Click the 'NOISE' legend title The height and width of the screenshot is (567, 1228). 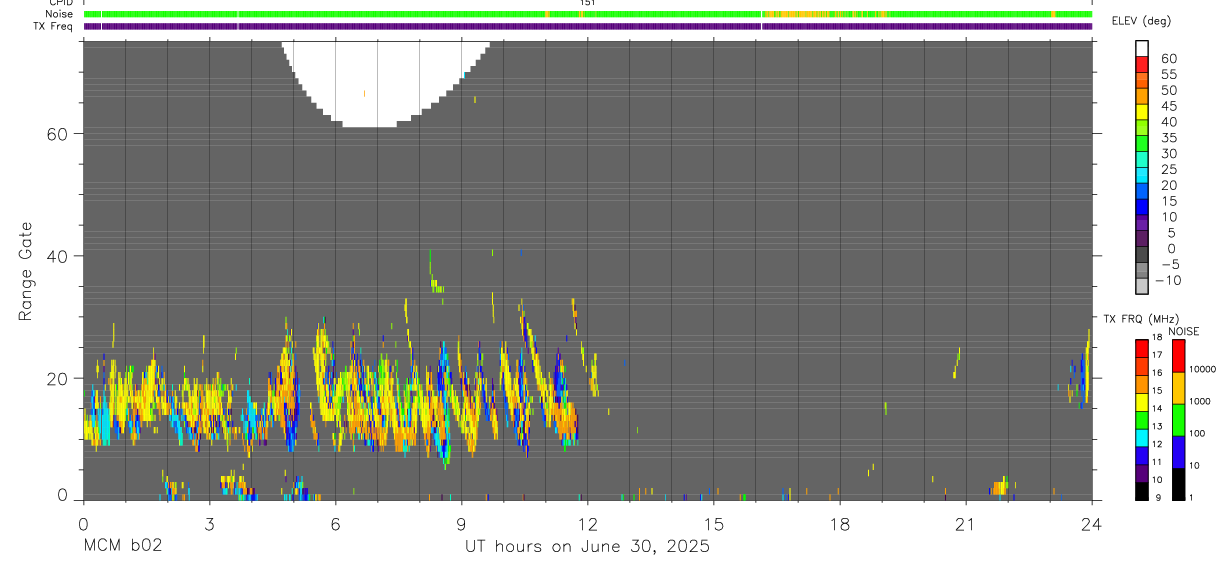(1184, 332)
